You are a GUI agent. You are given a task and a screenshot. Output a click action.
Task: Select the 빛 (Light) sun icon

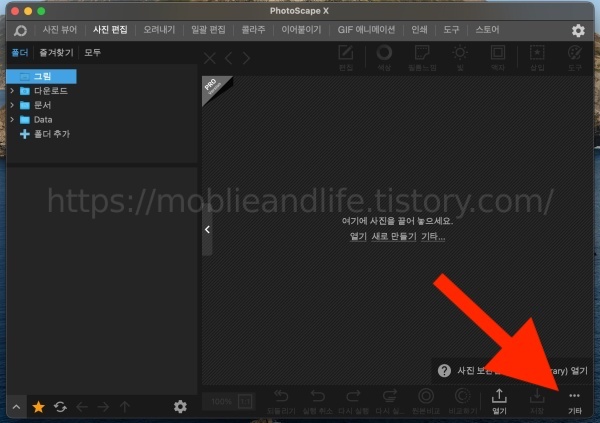[x=460, y=53]
